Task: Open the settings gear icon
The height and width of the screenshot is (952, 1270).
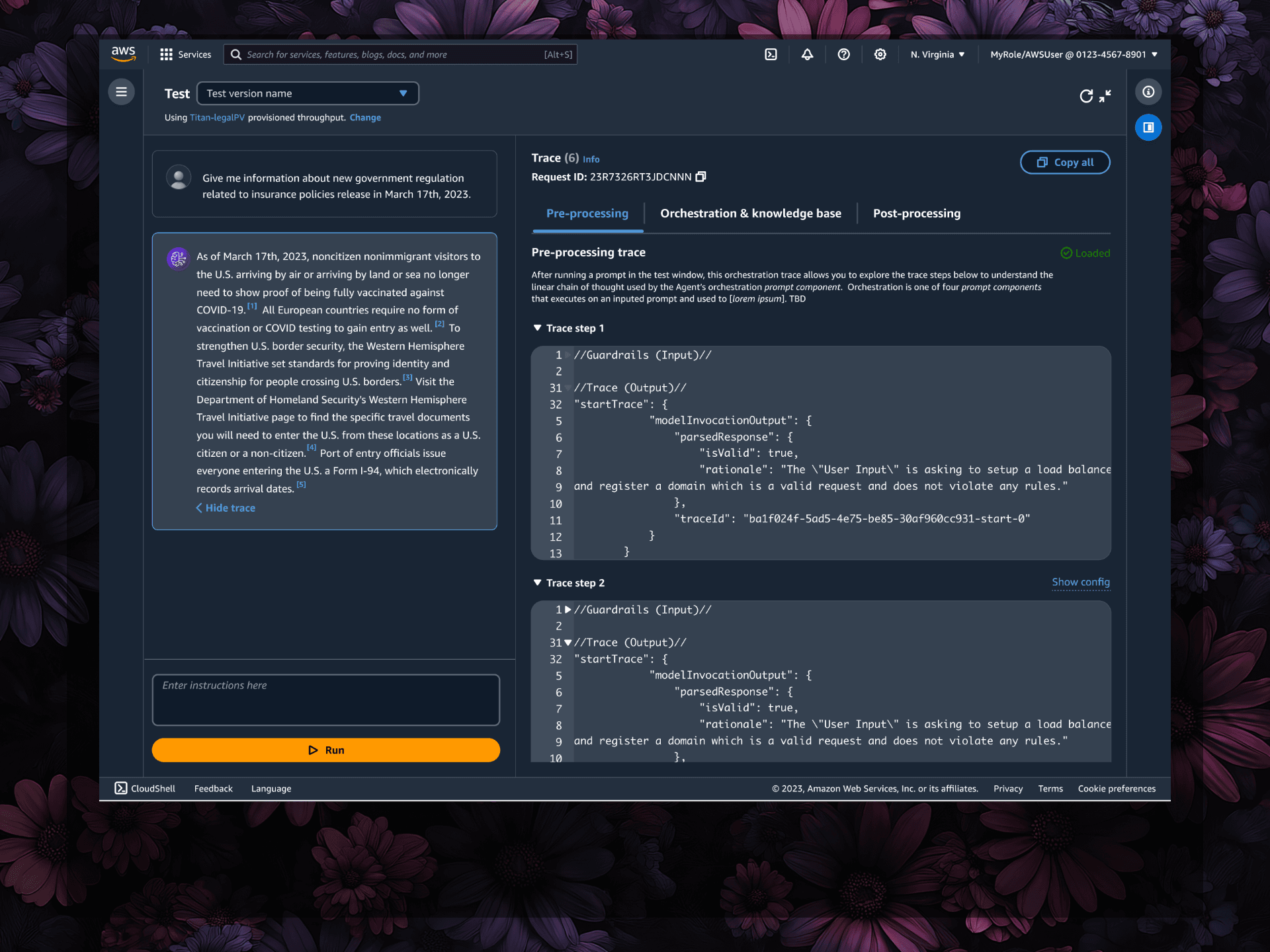Action: point(880,54)
